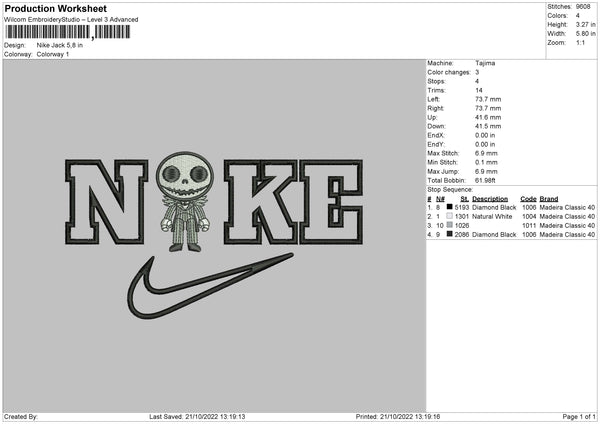Select the Jack Skellington figure in the design
Viewport: 600px width, 424px height.
pyautogui.click(x=184, y=201)
